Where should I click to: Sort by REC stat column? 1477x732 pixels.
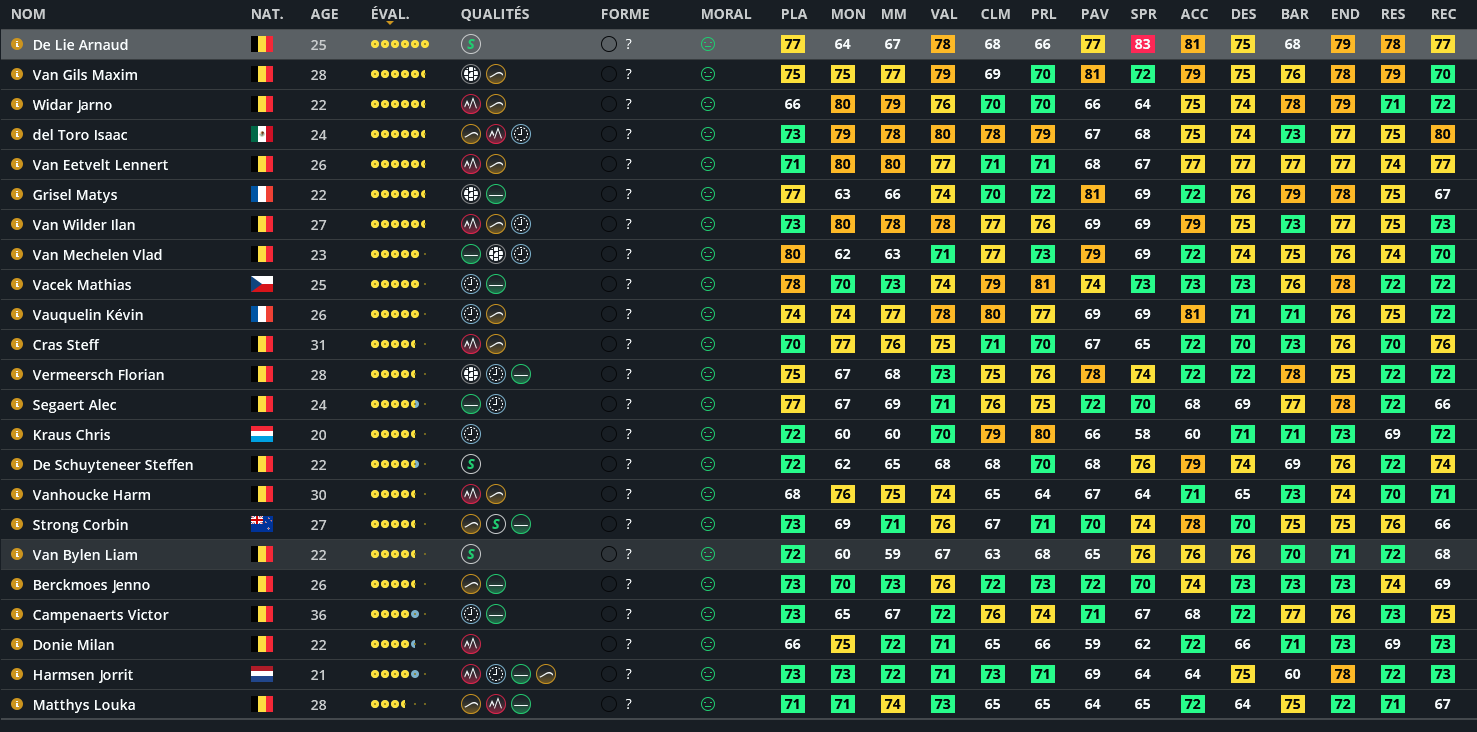pyautogui.click(x=1444, y=14)
